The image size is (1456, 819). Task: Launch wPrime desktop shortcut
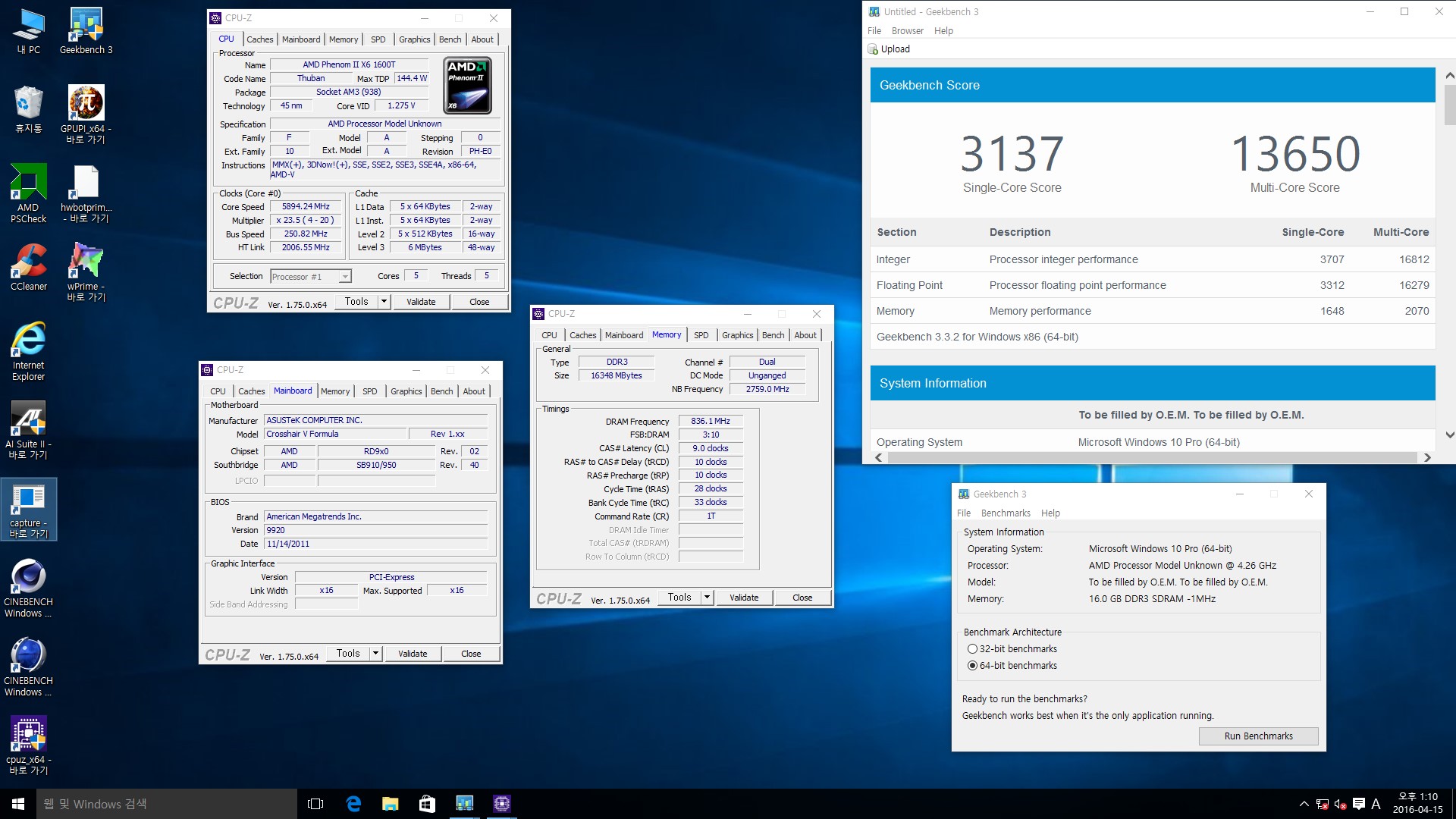(x=86, y=271)
